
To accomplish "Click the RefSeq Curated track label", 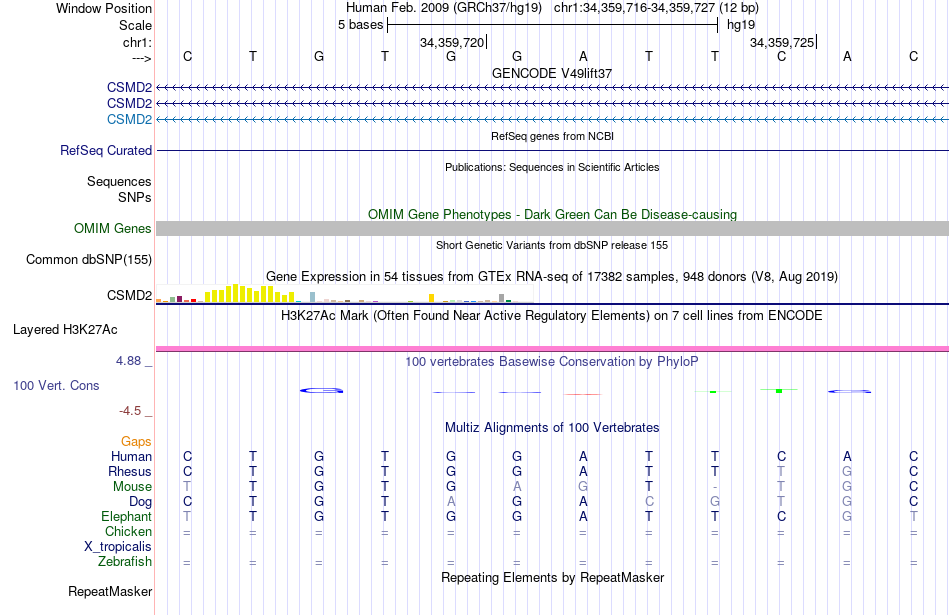I will [106, 150].
